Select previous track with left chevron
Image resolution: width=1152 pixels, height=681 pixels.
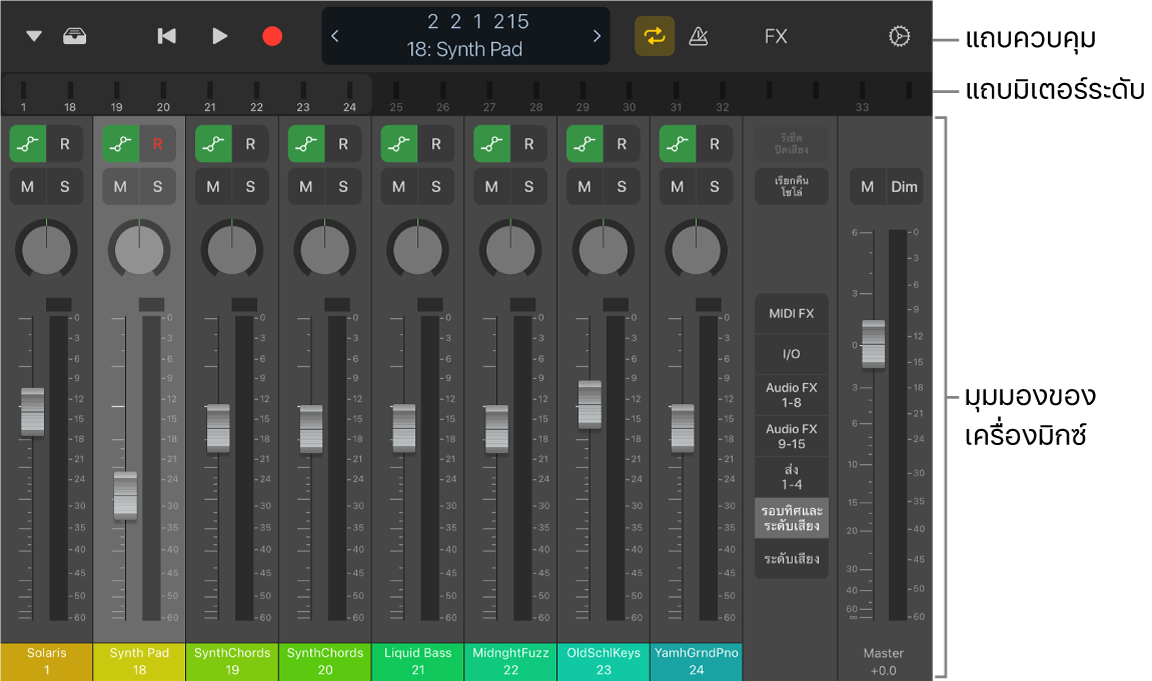pyautogui.click(x=335, y=36)
